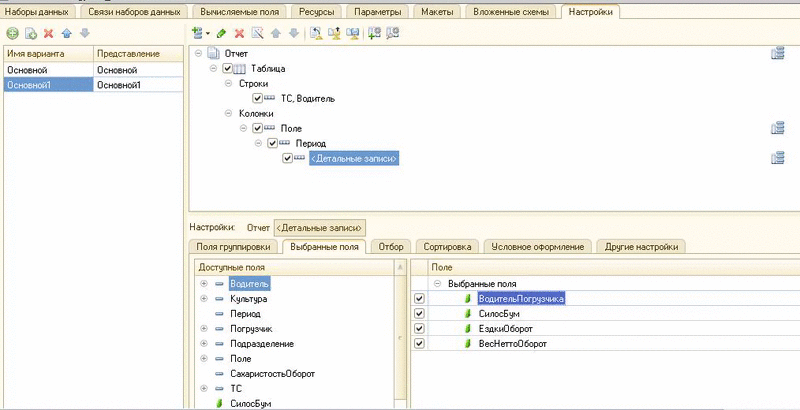The image size is (800, 410).
Task: Collapse the Отчет root node
Action: (198, 53)
